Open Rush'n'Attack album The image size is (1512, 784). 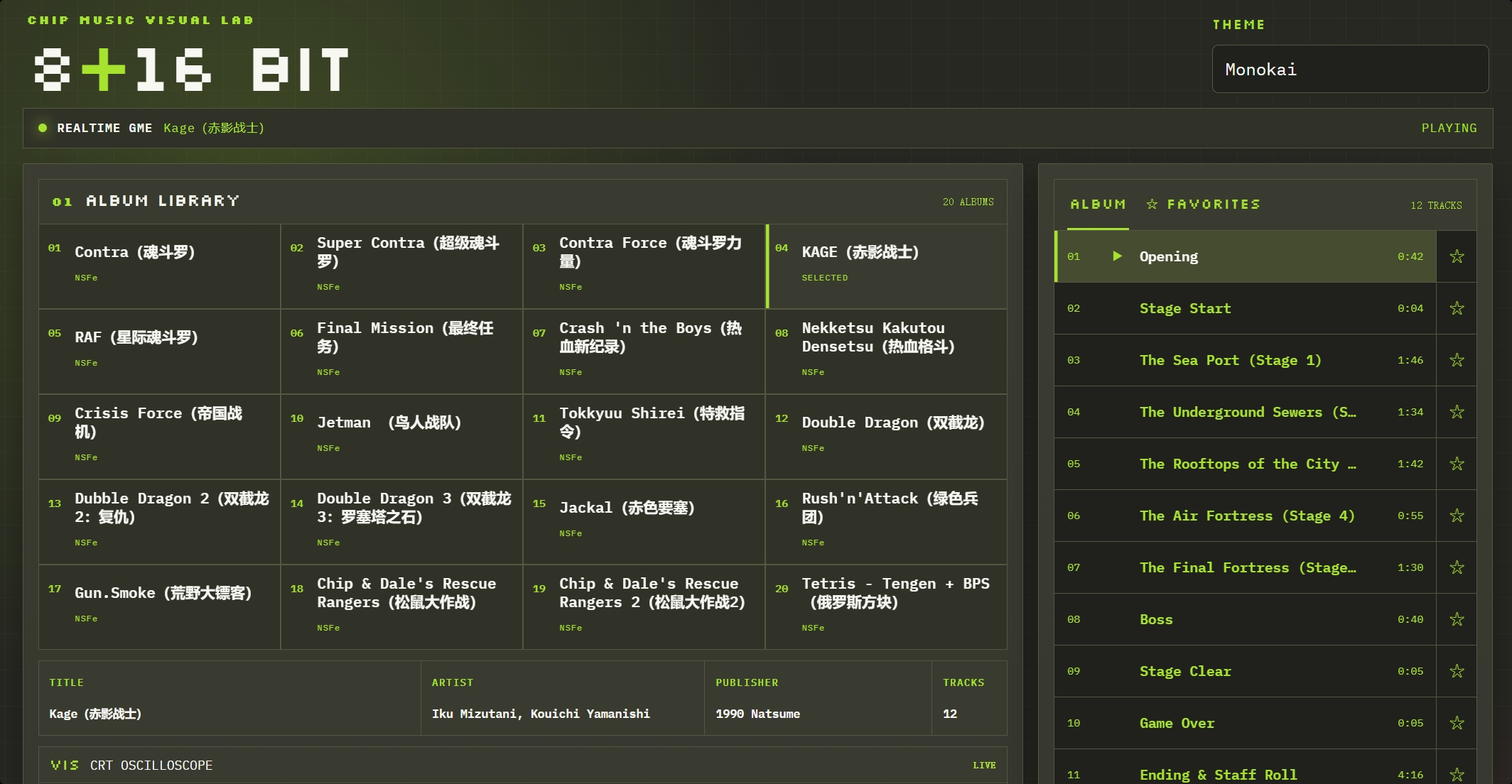point(887,522)
